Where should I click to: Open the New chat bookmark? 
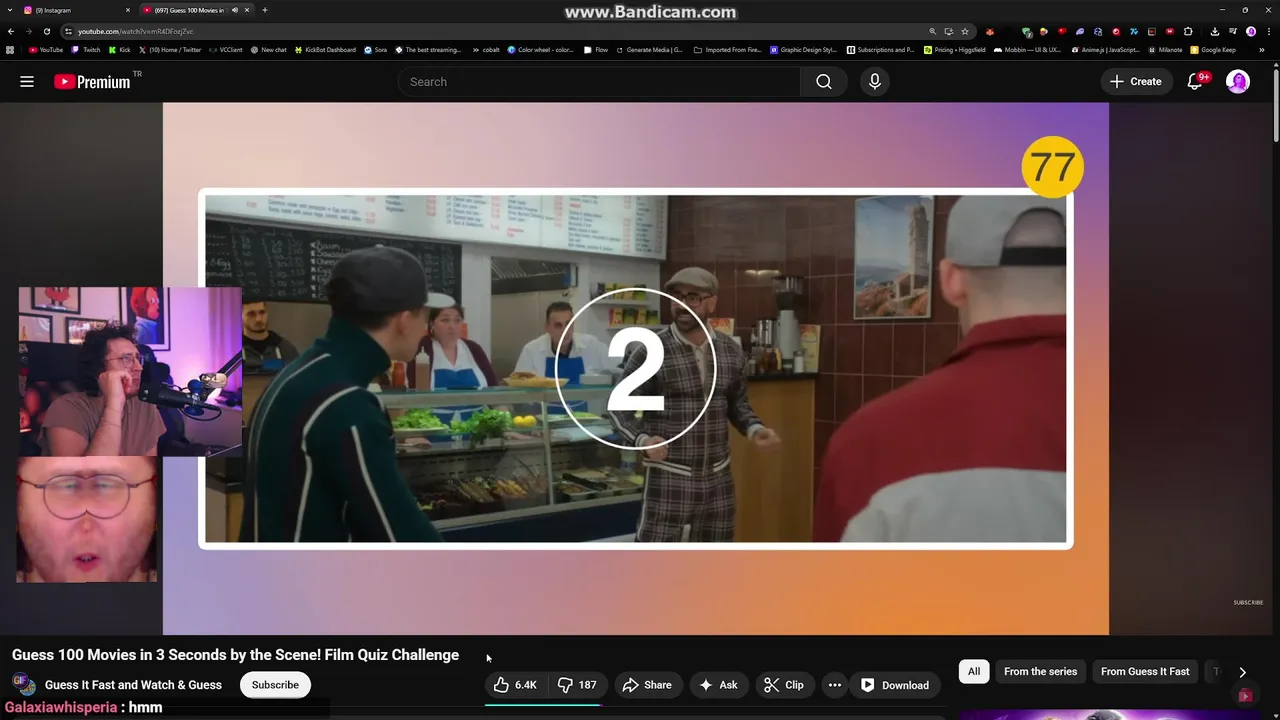tap(268, 50)
